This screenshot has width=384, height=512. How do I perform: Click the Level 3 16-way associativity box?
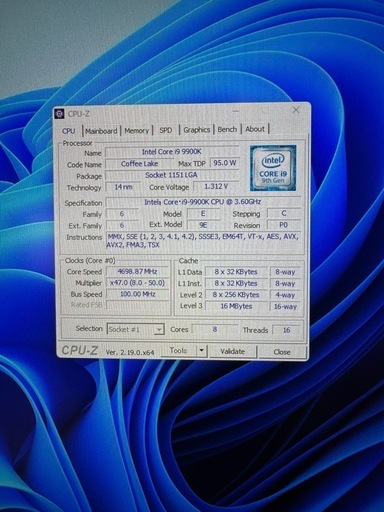[x=285, y=307]
